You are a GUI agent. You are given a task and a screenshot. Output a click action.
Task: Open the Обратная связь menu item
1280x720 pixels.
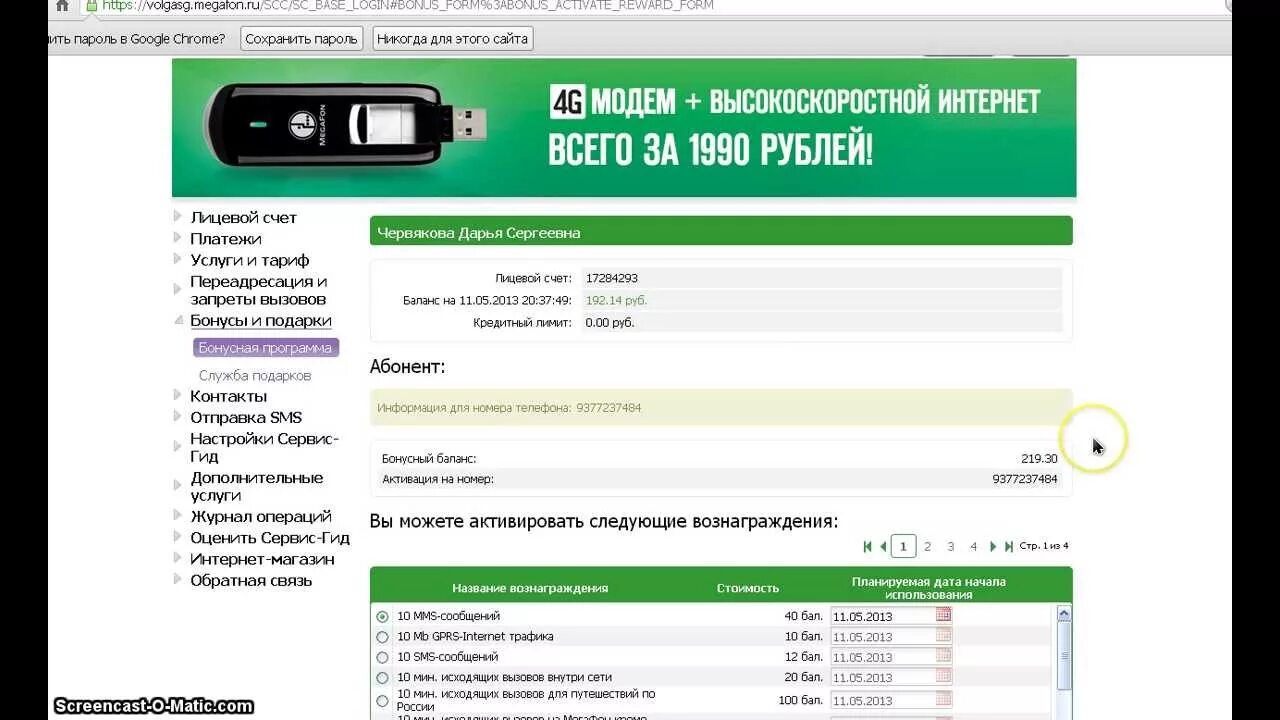click(250, 580)
